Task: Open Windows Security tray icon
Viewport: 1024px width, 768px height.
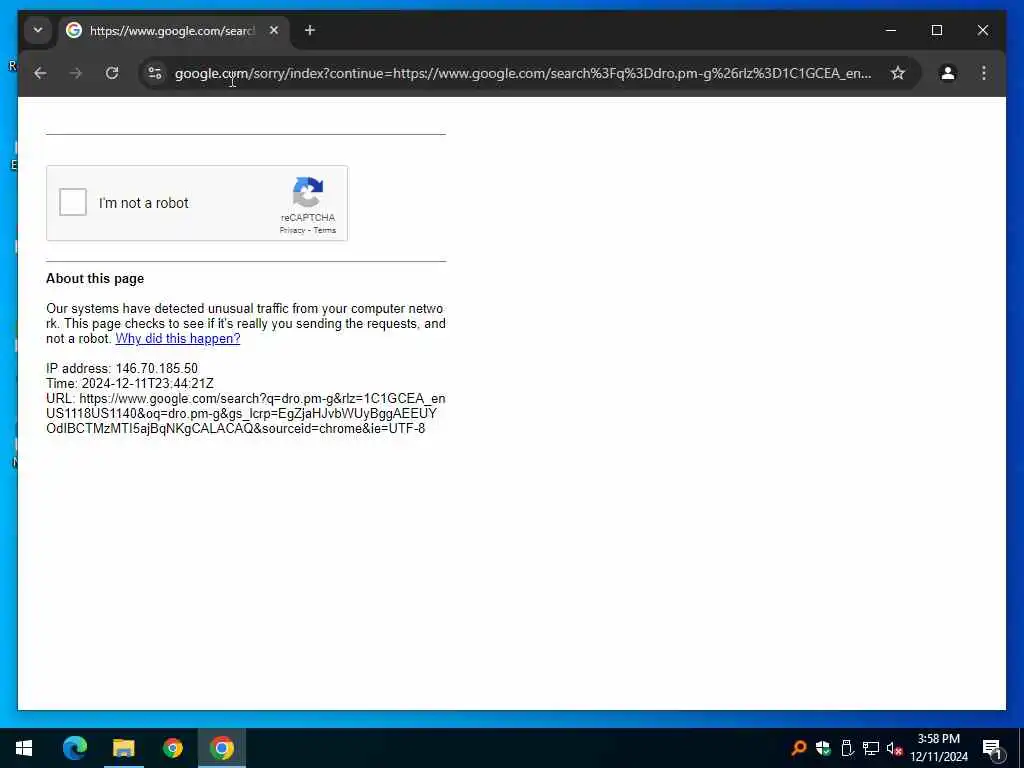Action: click(x=823, y=748)
